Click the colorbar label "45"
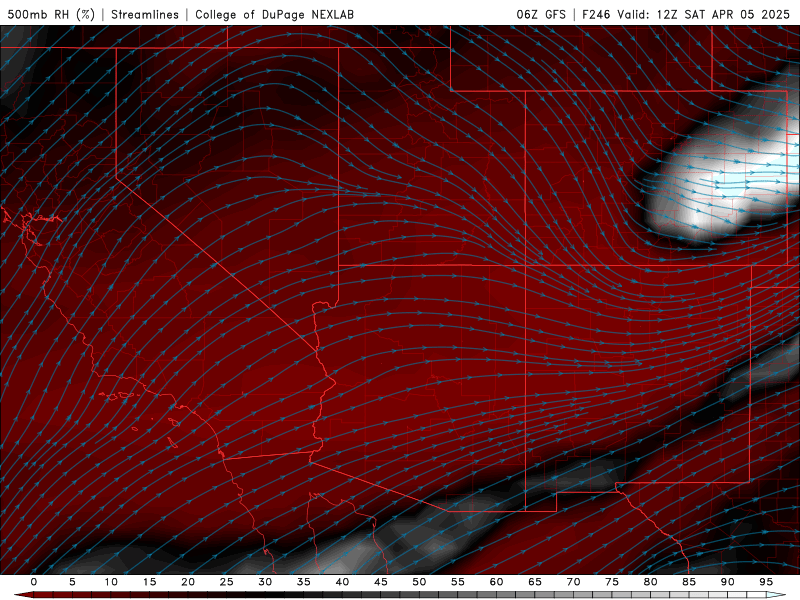800x600 pixels. (381, 582)
